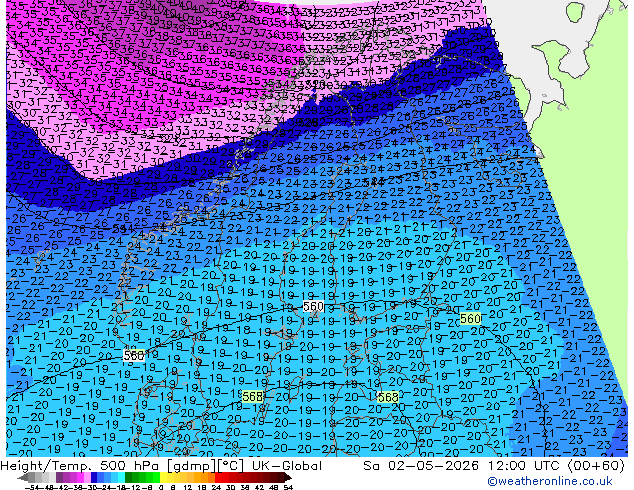
Task: Click the right arrow end of color scale
Action: [288, 477]
